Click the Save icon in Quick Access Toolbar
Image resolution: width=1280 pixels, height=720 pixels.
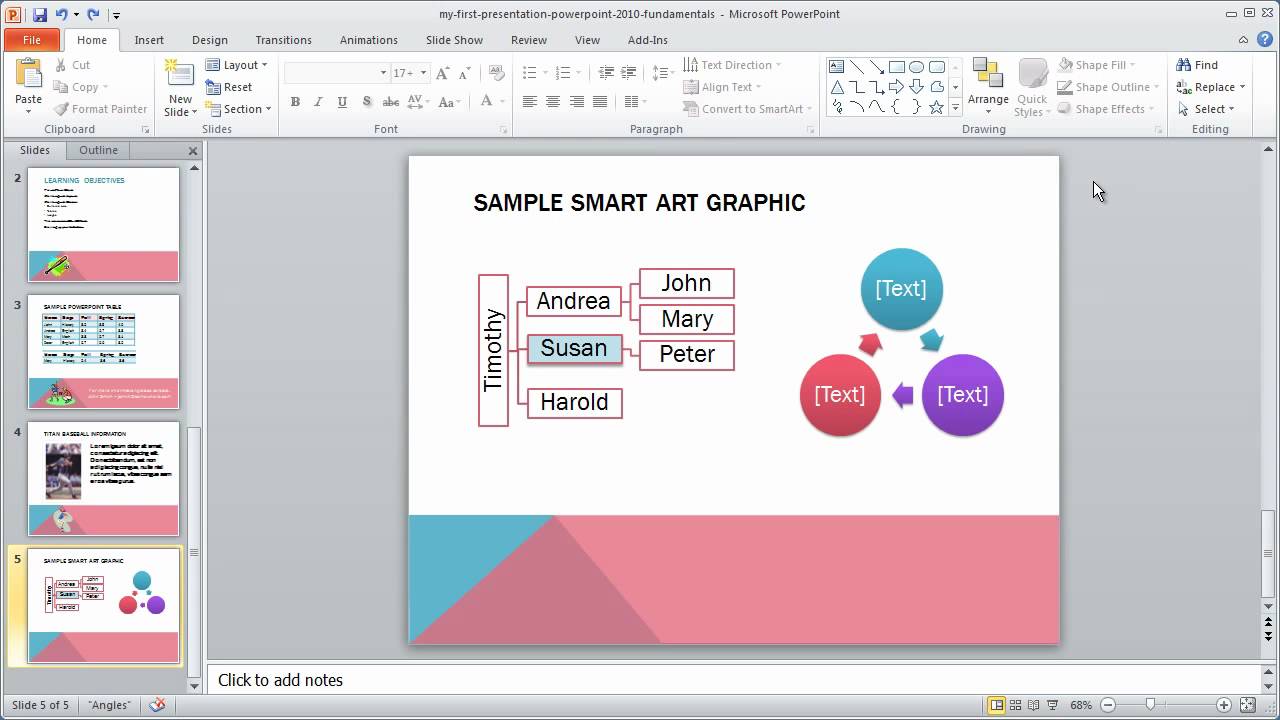(x=40, y=15)
